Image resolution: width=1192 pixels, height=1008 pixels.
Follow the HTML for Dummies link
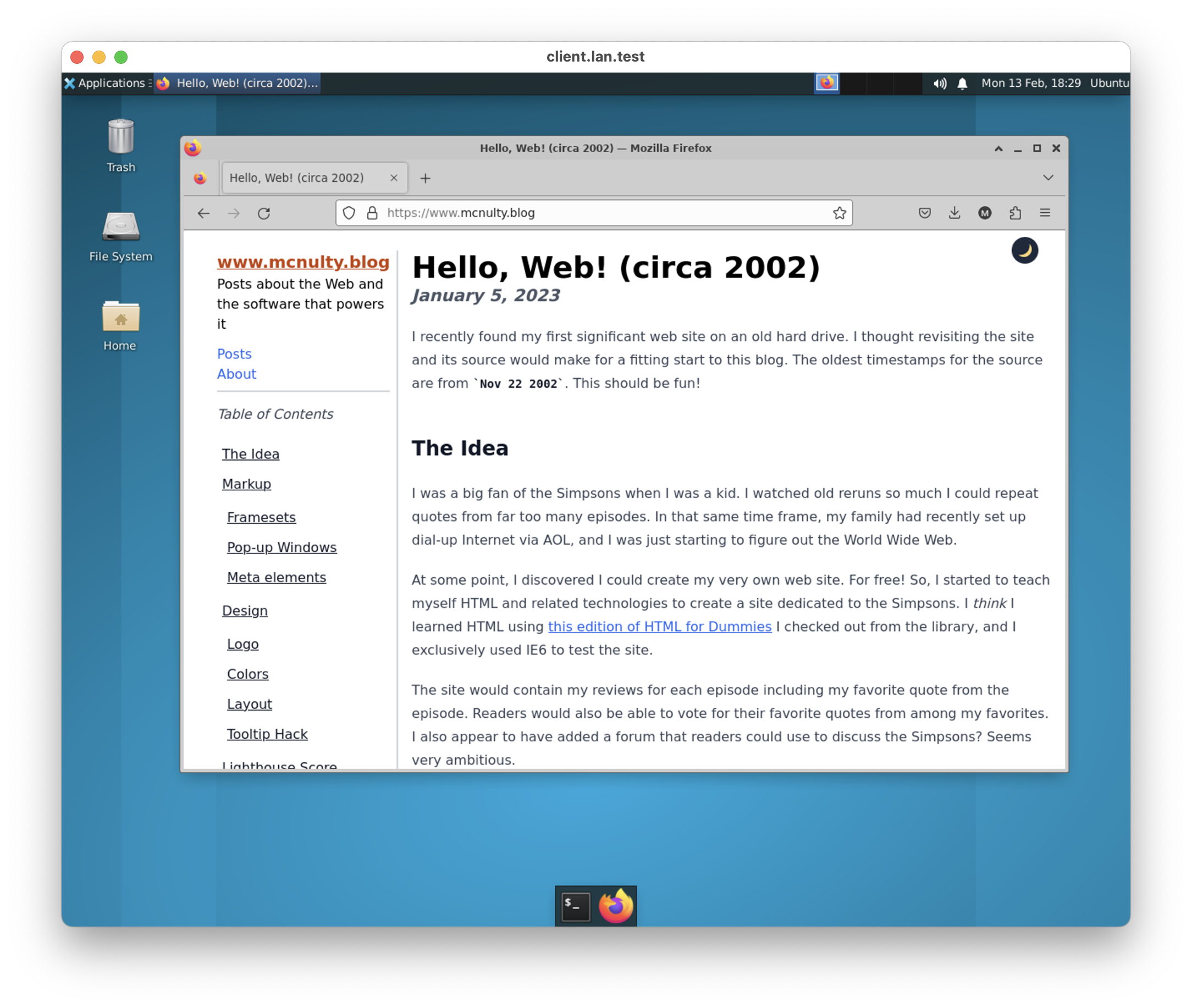pyautogui.click(x=659, y=626)
